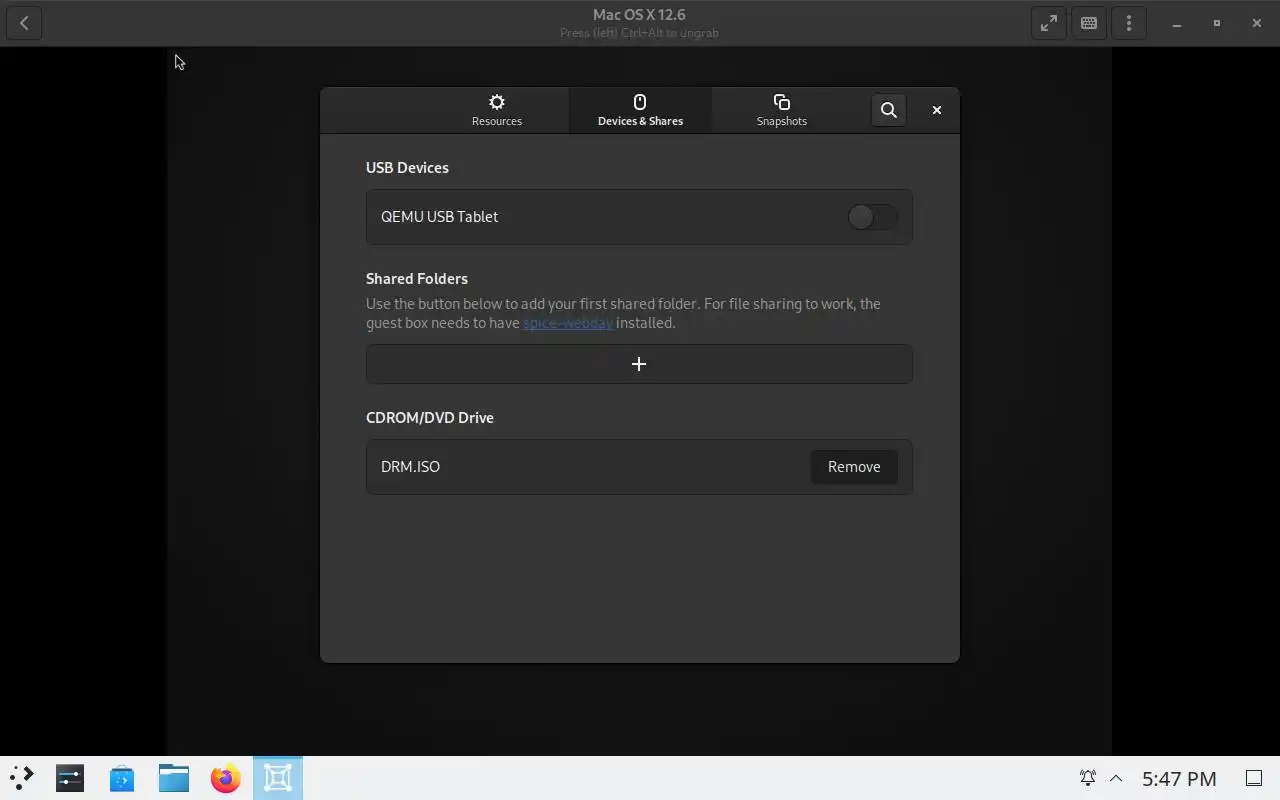
Task: Remove the DRM.ISO disc
Action: [854, 467]
